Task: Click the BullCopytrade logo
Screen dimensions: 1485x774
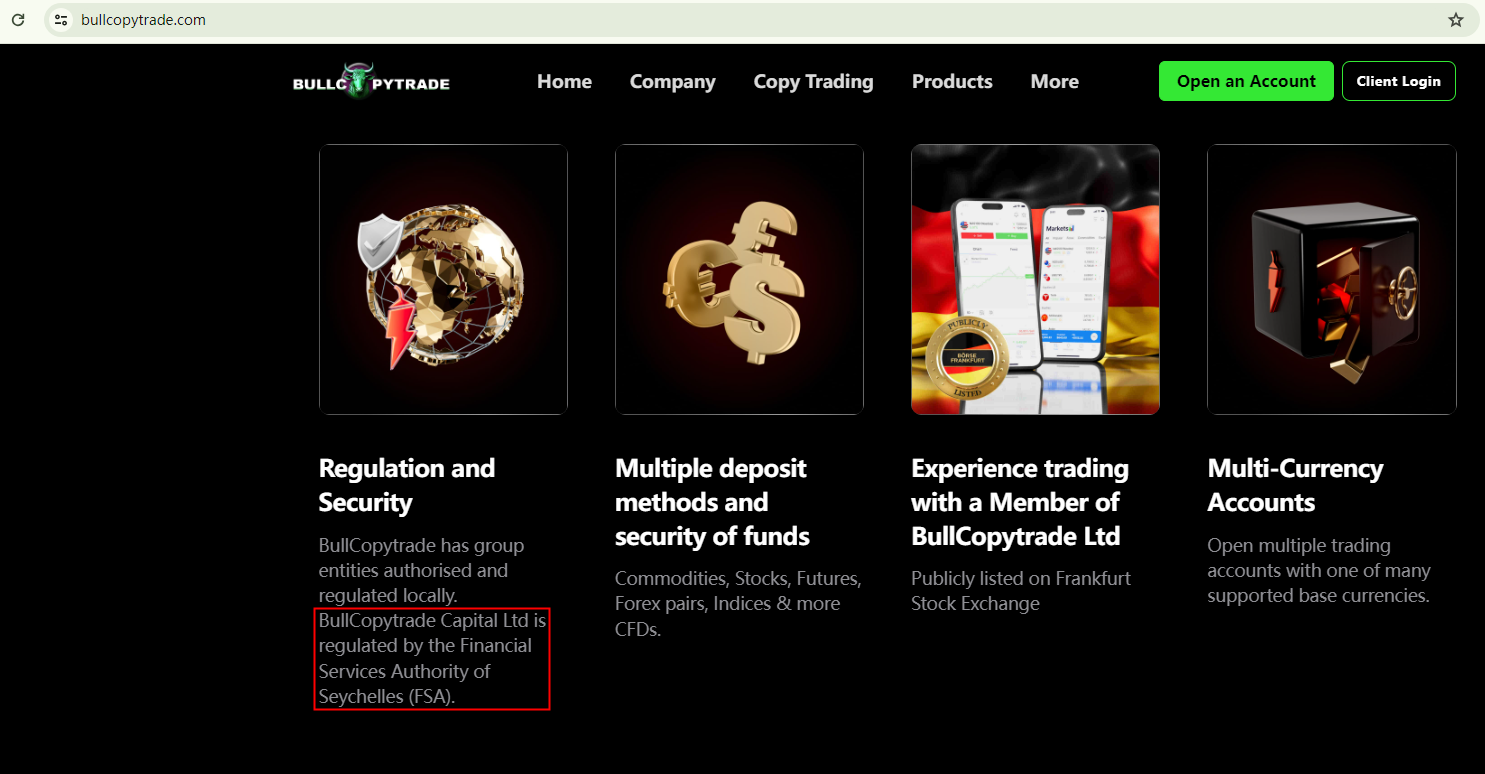Action: (371, 82)
